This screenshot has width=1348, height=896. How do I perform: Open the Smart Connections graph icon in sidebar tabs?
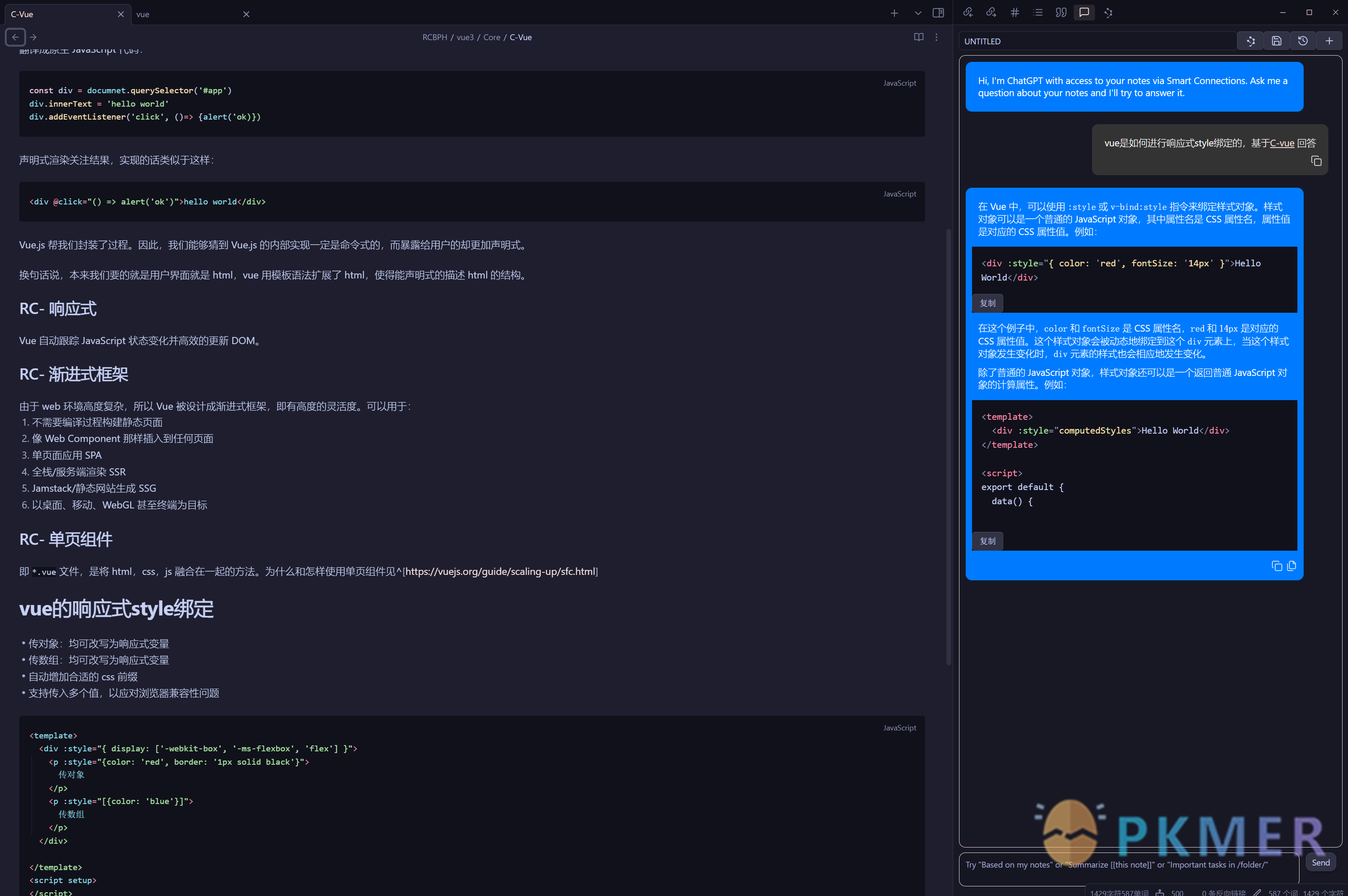[x=1108, y=13]
